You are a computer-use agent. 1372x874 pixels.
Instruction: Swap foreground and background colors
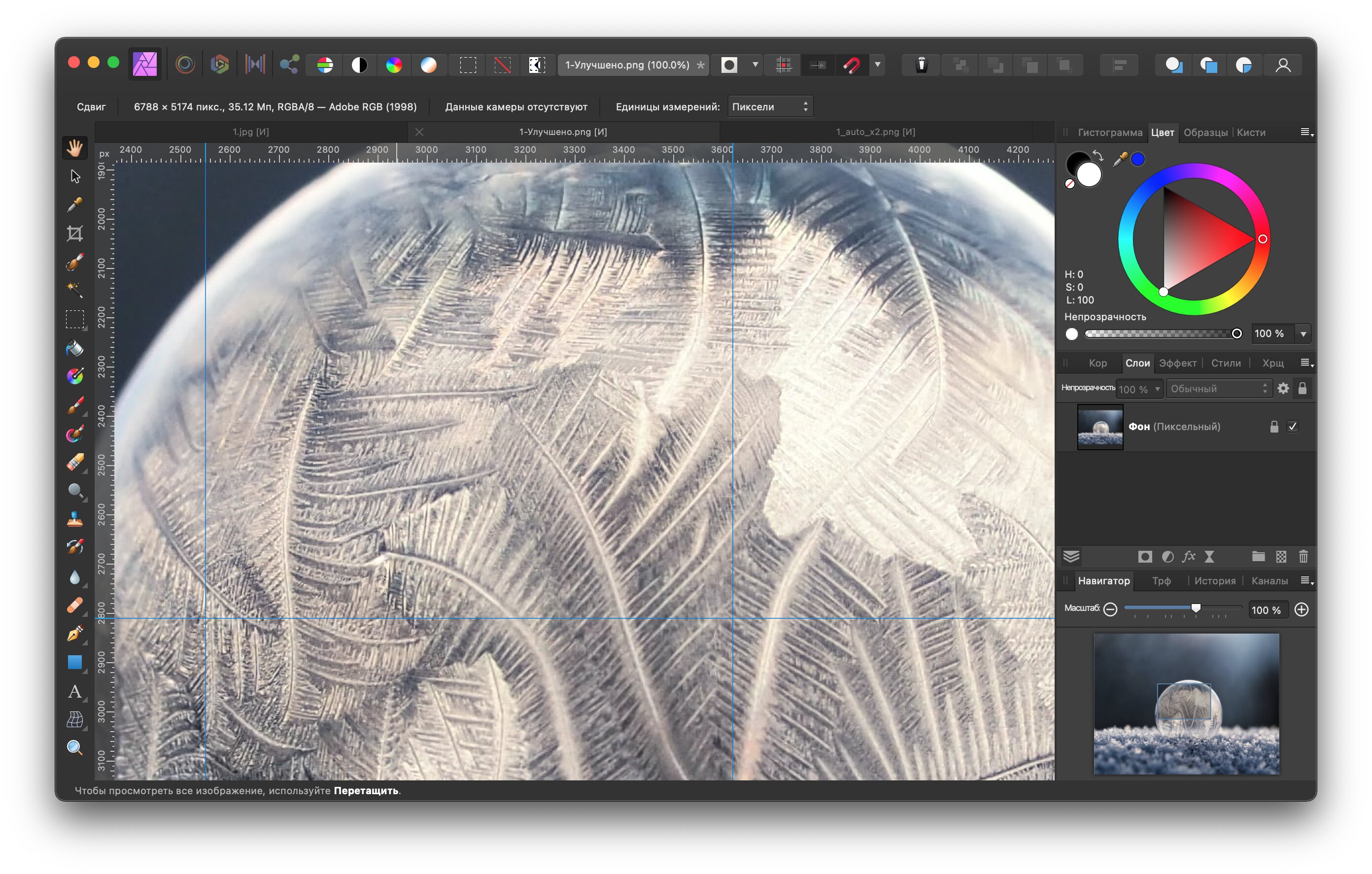point(1098,156)
